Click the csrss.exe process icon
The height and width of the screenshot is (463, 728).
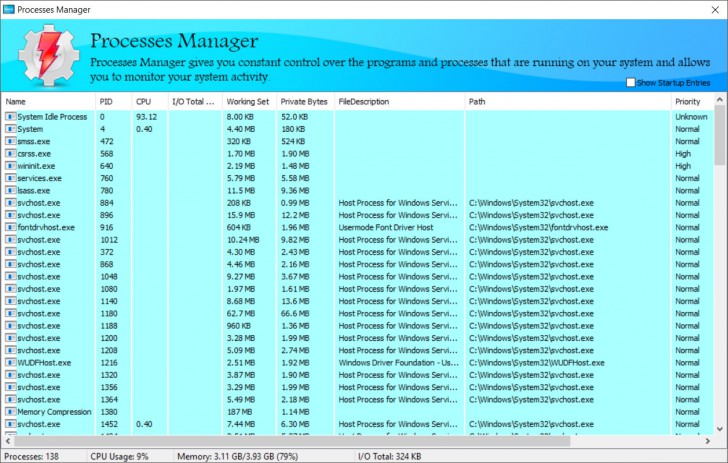coord(10,153)
